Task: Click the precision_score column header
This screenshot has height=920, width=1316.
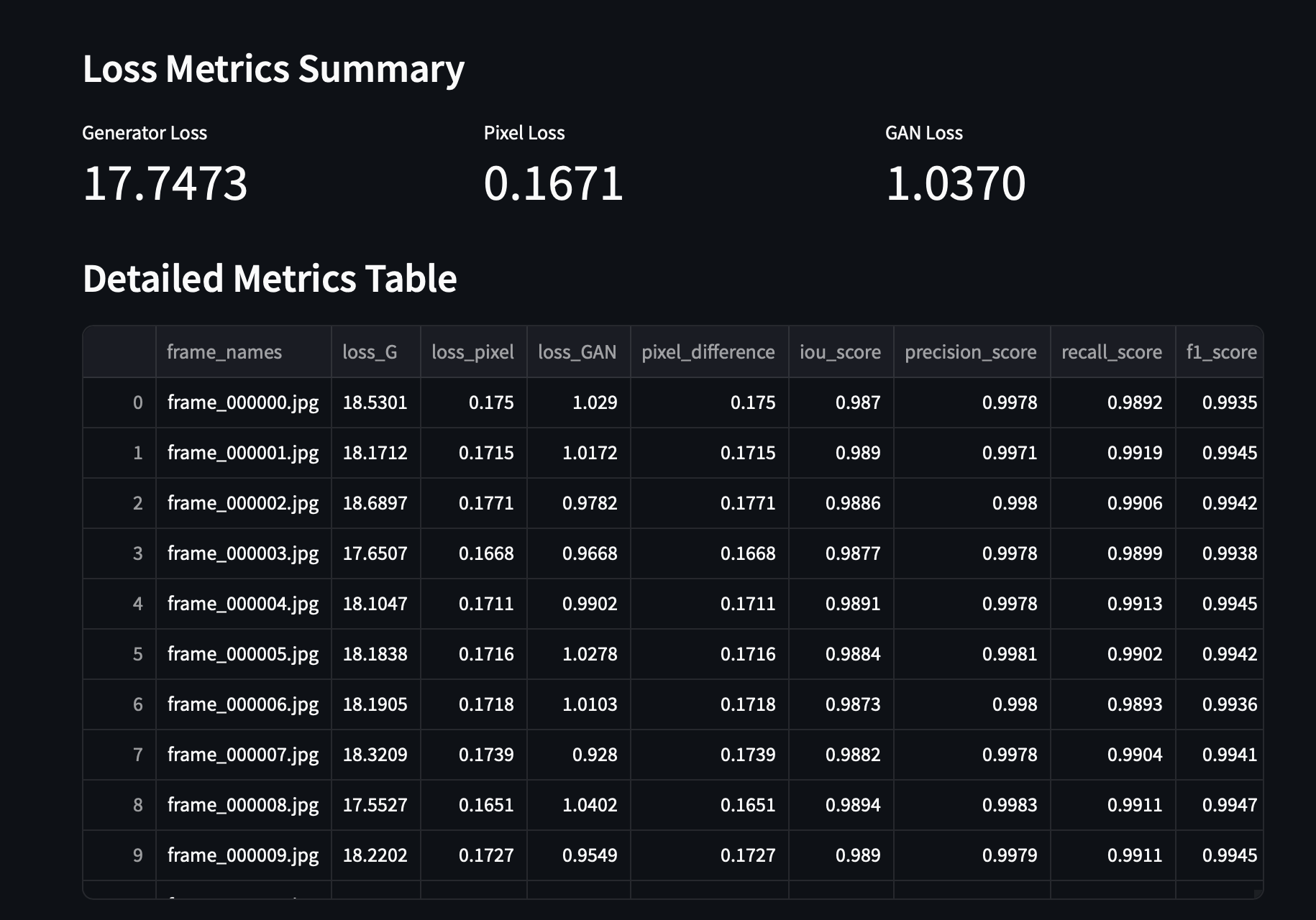Action: (x=970, y=352)
